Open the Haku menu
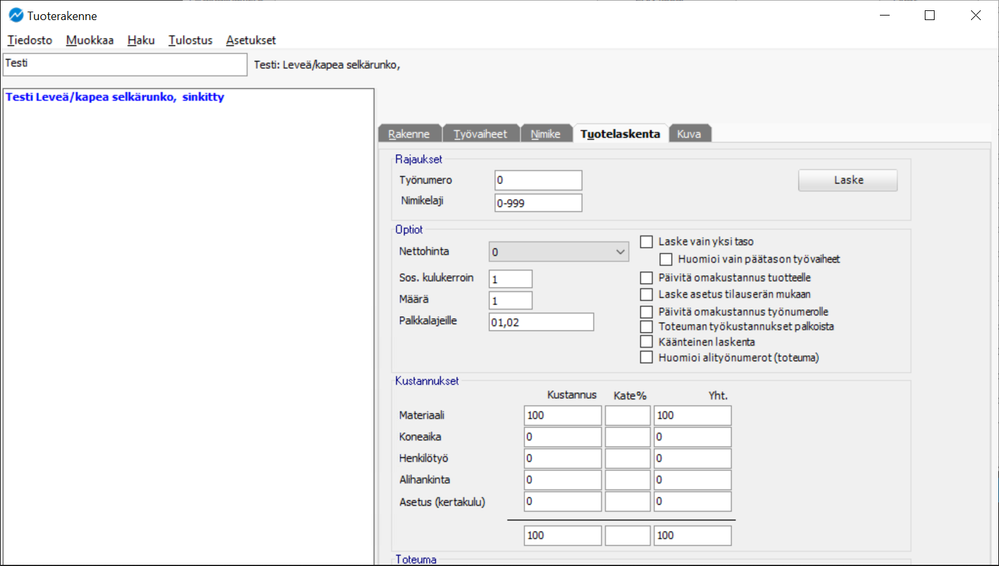This screenshot has height=566, width=999. point(141,40)
